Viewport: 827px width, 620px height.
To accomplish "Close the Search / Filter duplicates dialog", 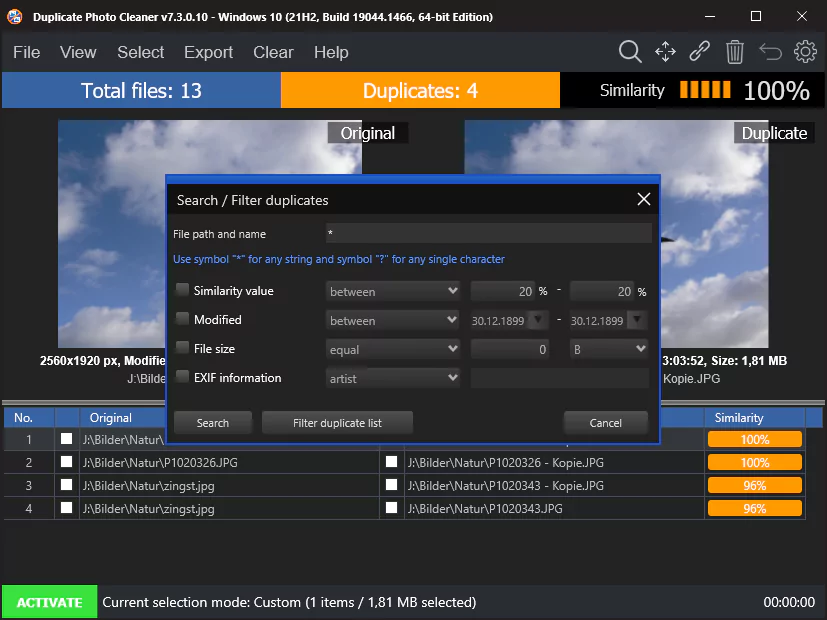I will click(643, 199).
